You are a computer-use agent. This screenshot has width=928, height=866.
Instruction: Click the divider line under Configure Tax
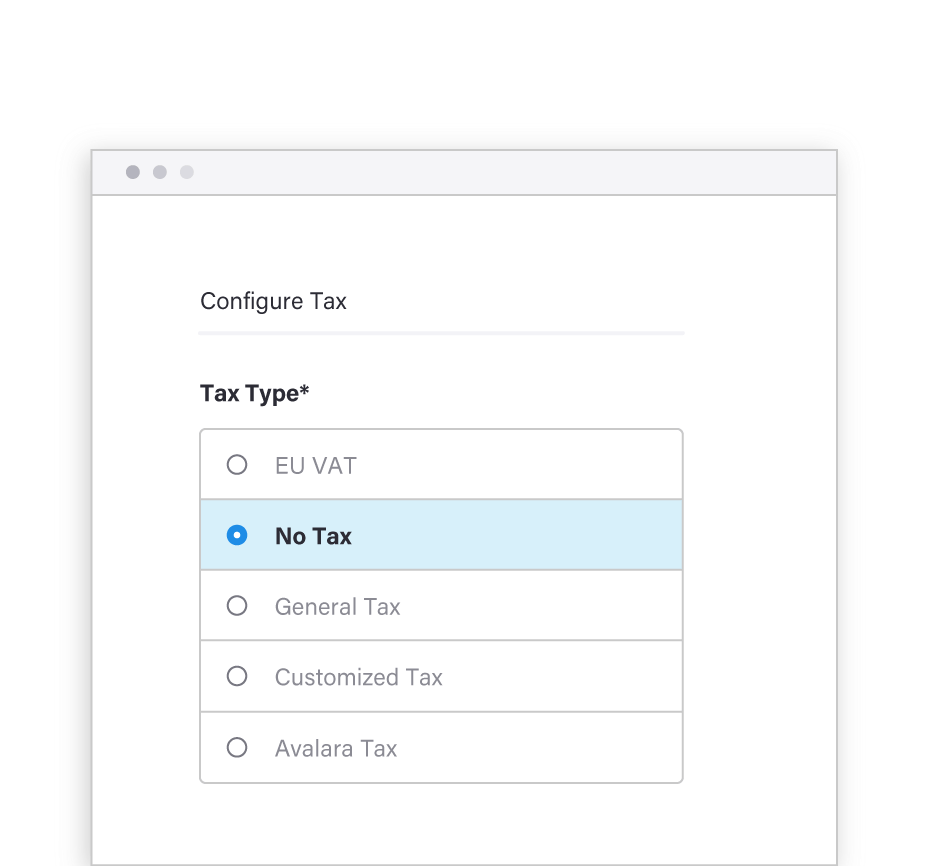click(x=442, y=333)
